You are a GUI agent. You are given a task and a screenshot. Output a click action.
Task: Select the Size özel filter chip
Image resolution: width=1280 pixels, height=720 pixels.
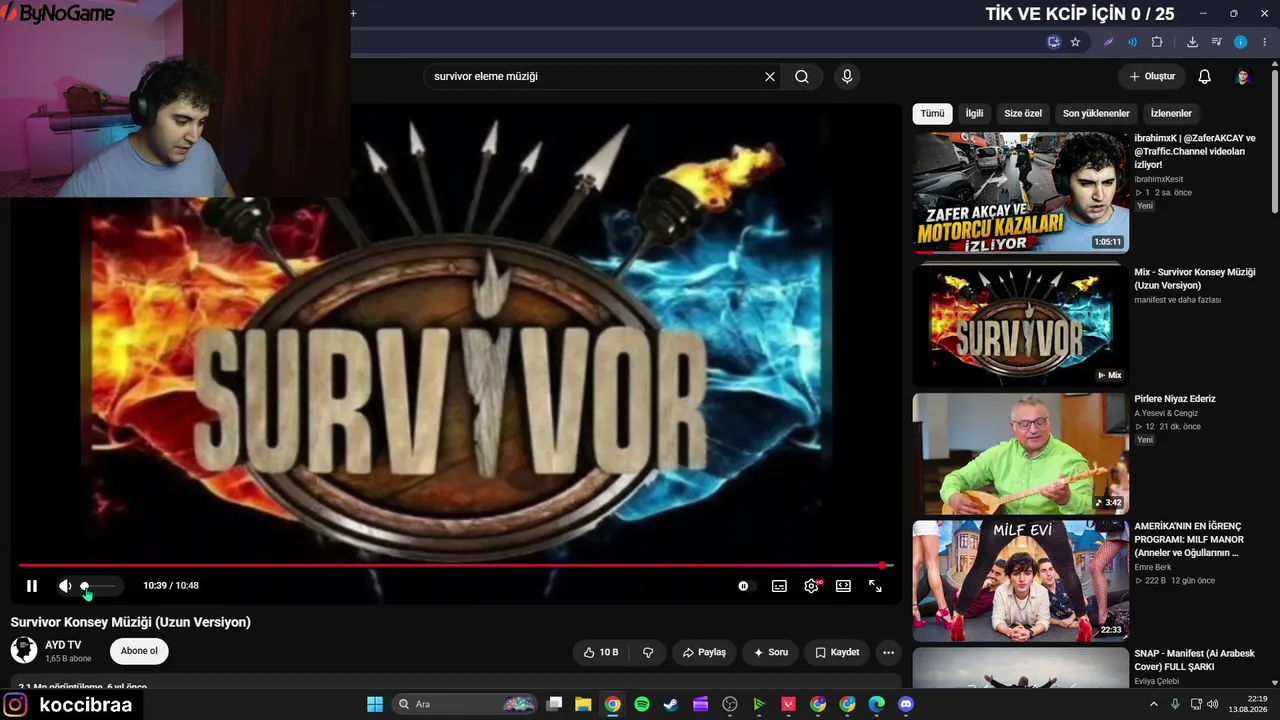click(x=1023, y=114)
